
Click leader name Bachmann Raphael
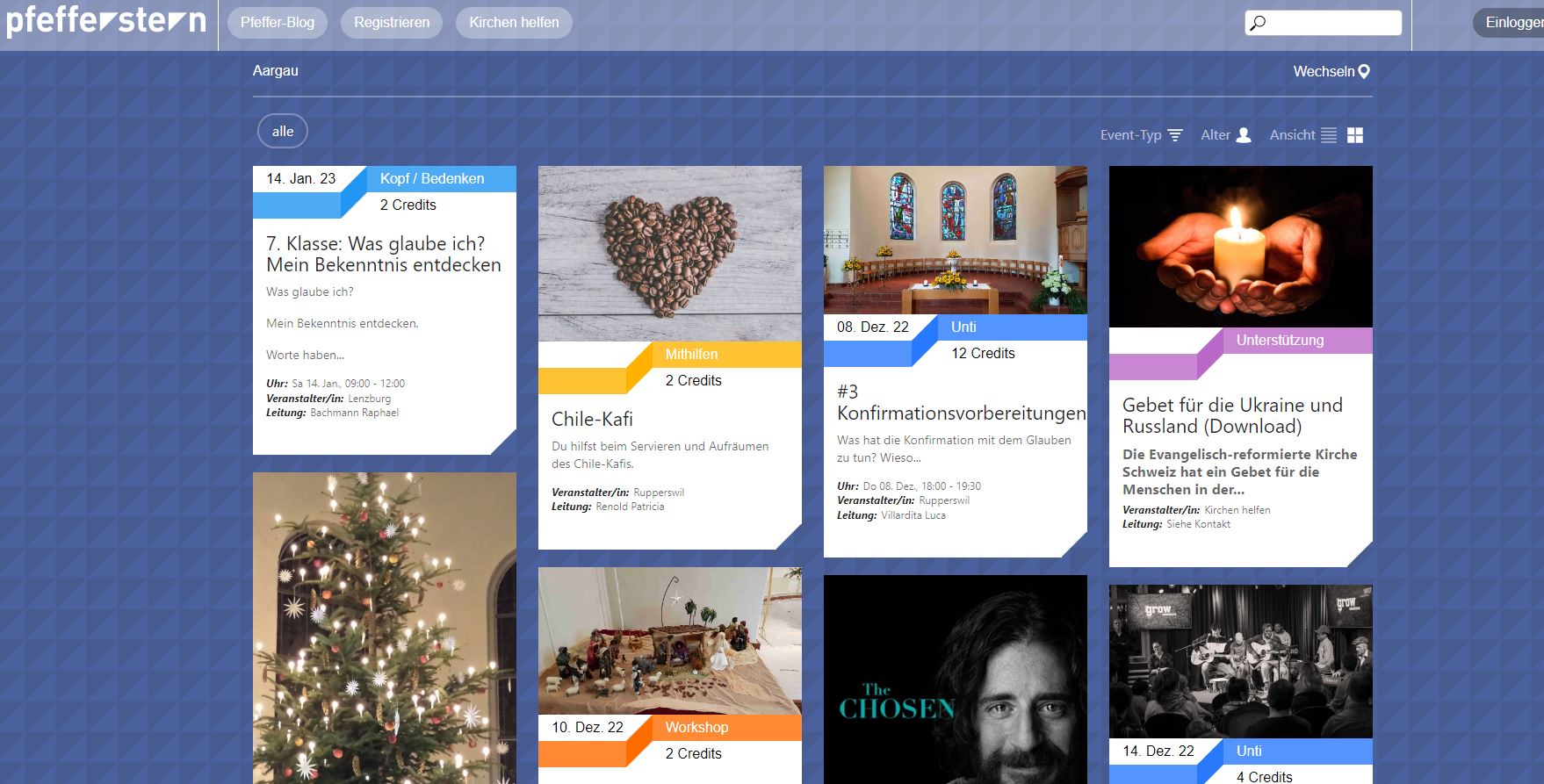coord(354,413)
